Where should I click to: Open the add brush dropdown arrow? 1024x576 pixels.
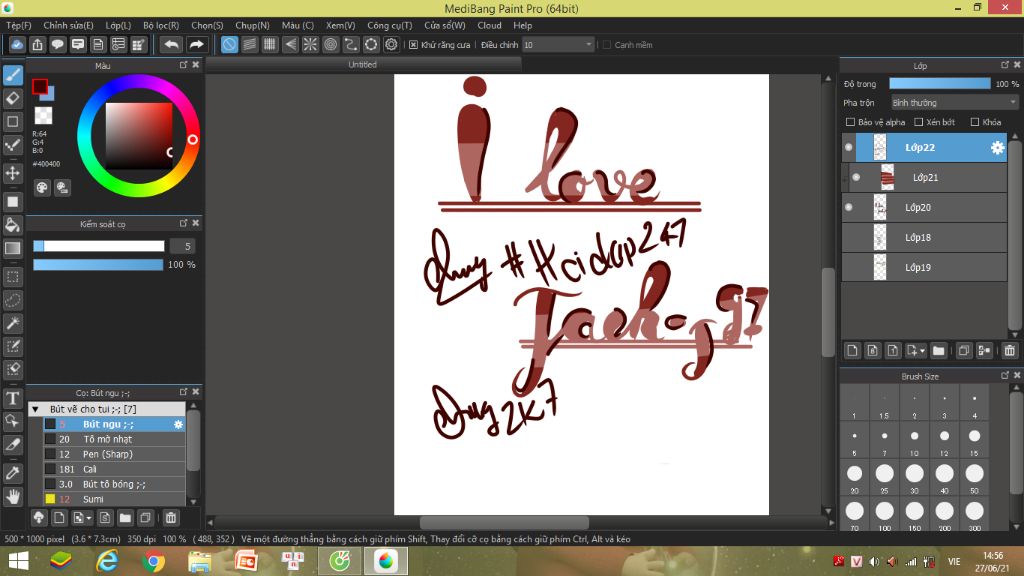tap(89, 518)
